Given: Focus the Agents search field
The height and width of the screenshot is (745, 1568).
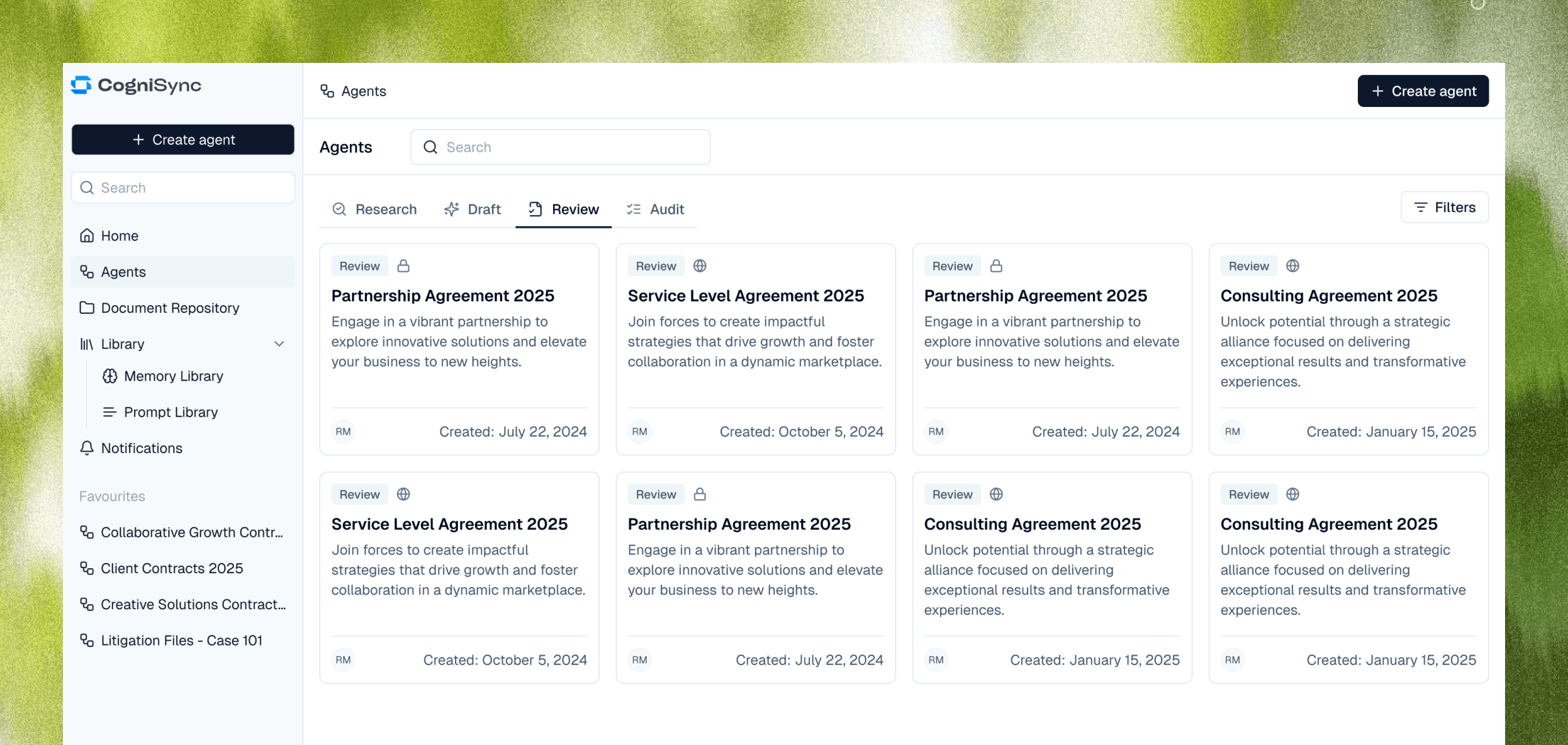Looking at the screenshot, I should (x=560, y=147).
